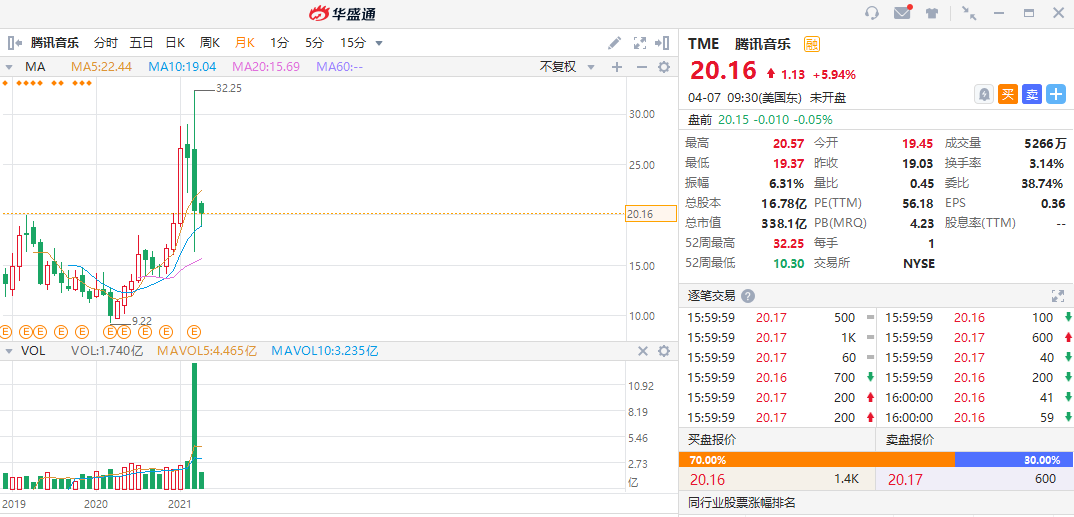Click the 32.25 high price marker
Image resolution: width=1074 pixels, height=517 pixels.
point(229,88)
